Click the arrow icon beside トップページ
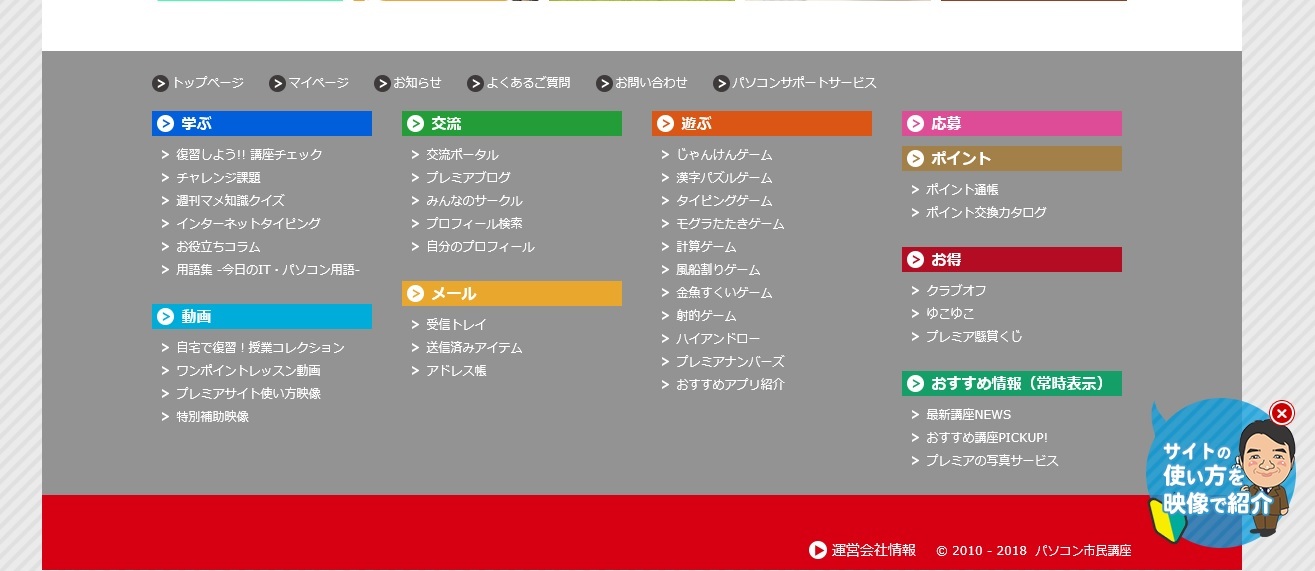1315x571 pixels. (160, 83)
